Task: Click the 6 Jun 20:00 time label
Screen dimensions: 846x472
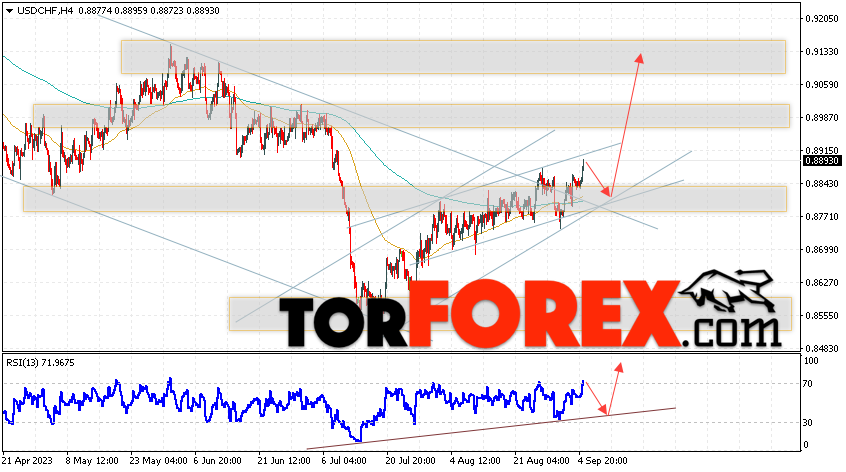Action: click(218, 461)
